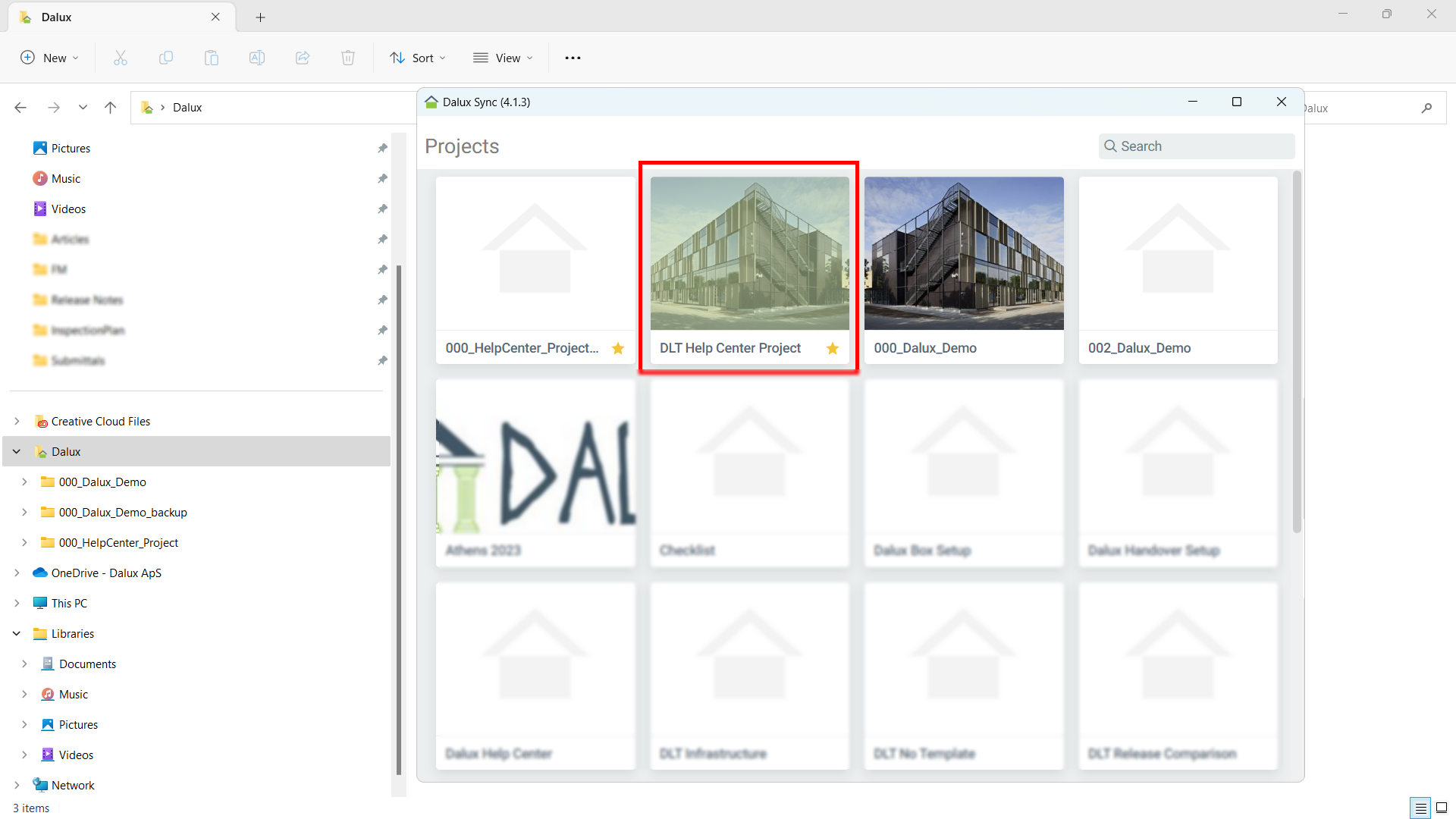
Task: Click the Rename icon in toolbar
Action: [x=257, y=58]
